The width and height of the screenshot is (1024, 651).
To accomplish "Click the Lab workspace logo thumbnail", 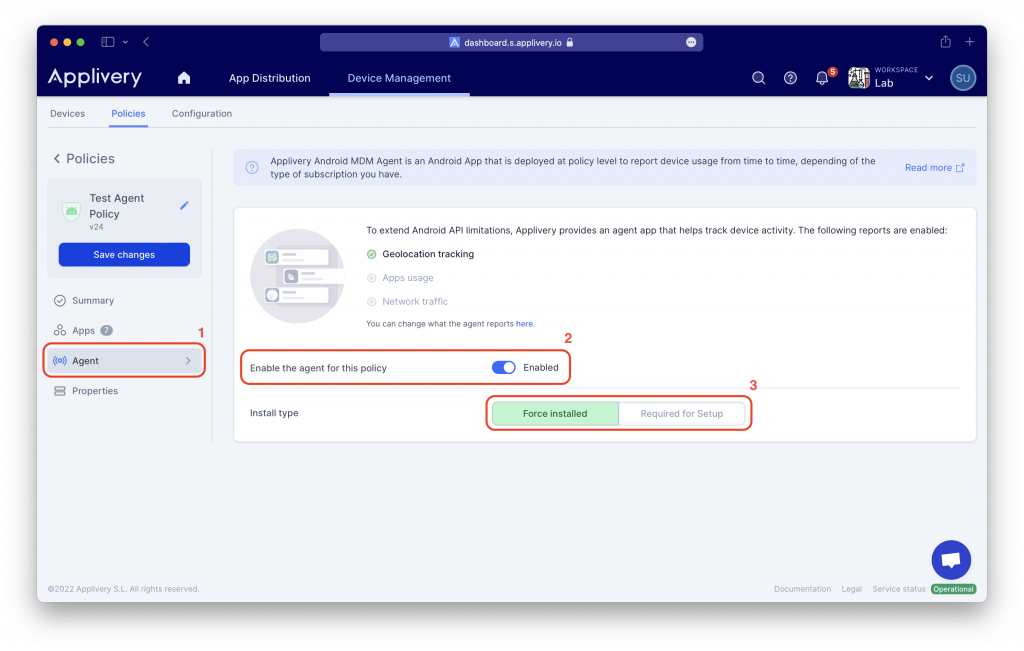I will coord(859,78).
